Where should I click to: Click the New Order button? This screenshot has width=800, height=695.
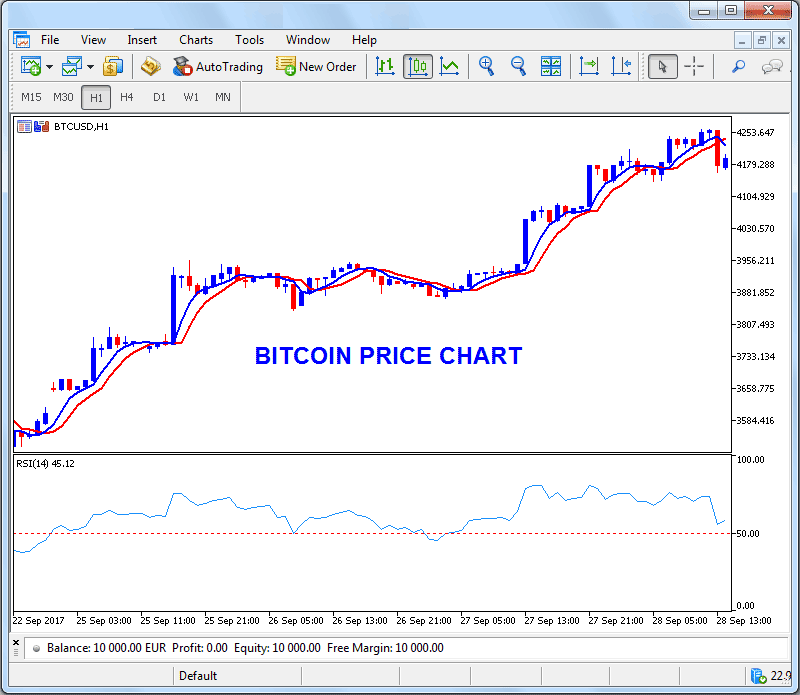[316, 66]
